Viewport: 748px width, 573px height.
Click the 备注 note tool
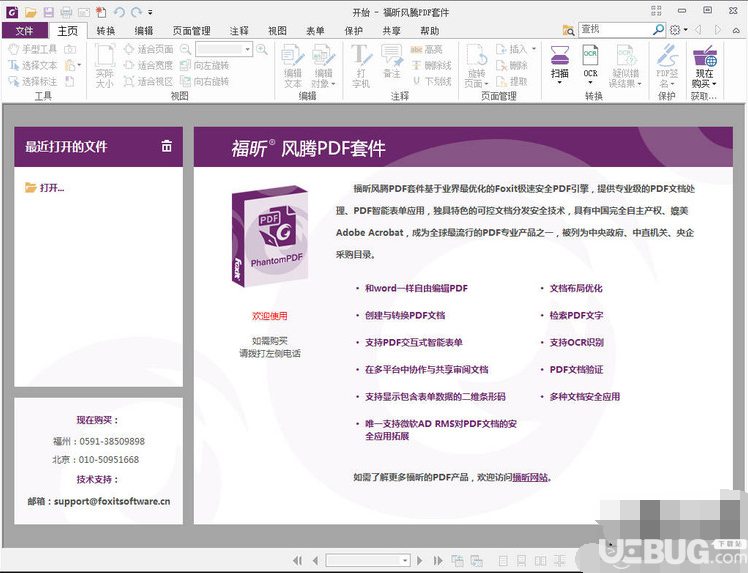[x=391, y=61]
